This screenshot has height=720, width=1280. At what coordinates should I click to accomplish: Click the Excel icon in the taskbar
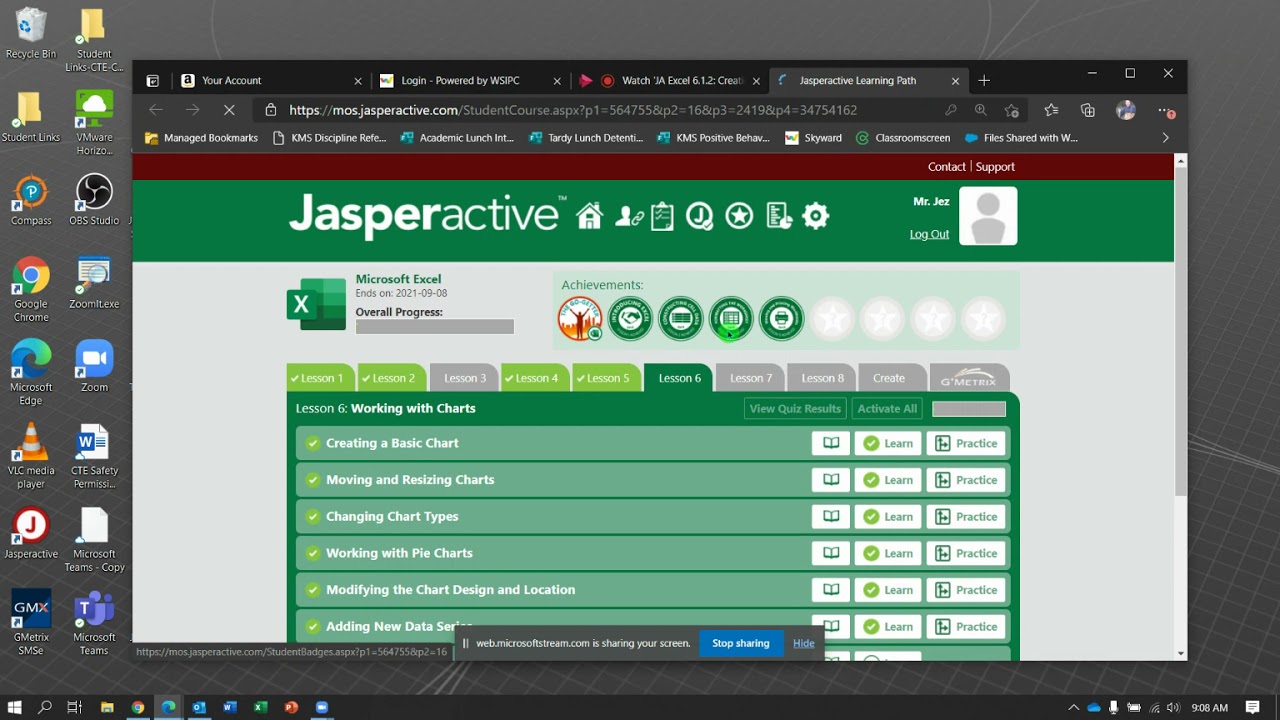click(x=260, y=707)
